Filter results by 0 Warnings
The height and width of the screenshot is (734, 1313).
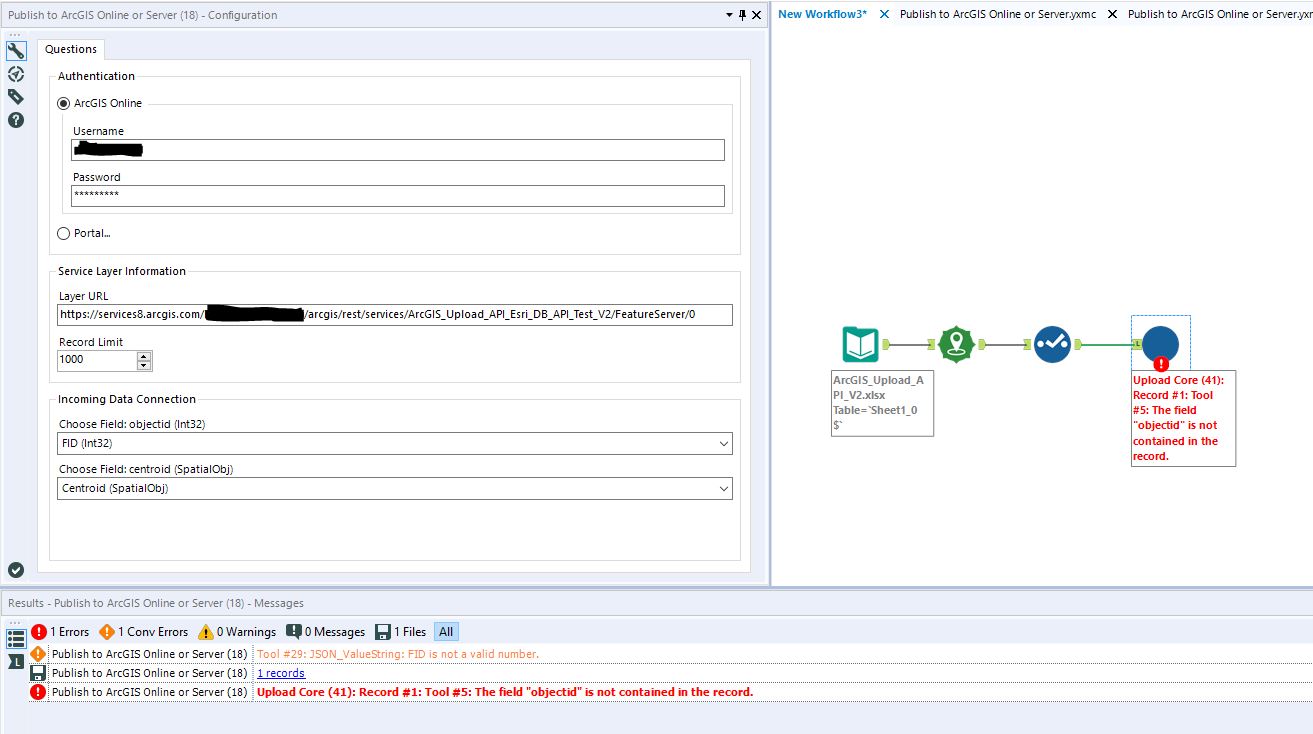(x=236, y=632)
